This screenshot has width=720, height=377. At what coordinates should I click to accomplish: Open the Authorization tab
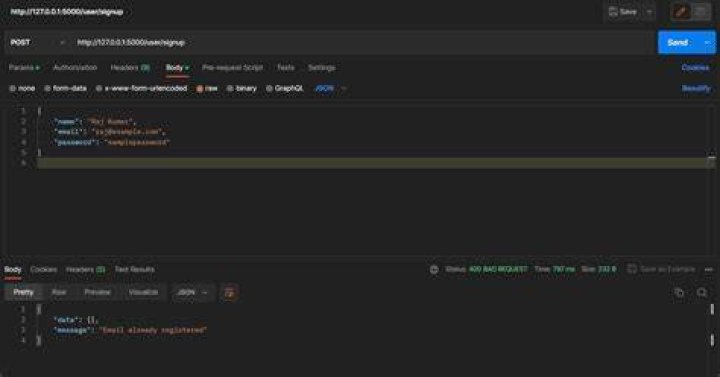coord(75,68)
